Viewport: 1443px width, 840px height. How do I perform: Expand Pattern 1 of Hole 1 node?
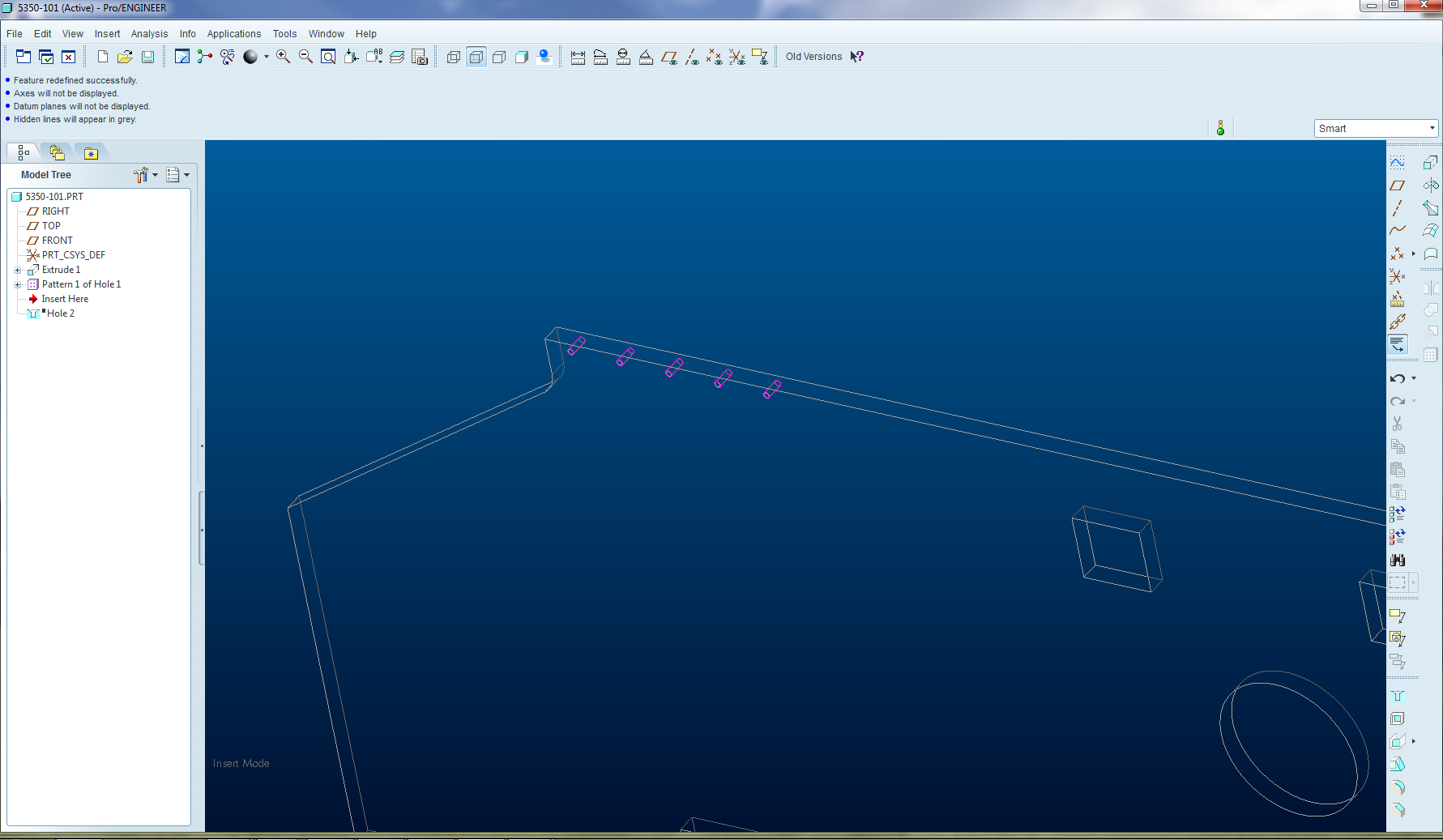pos(18,285)
